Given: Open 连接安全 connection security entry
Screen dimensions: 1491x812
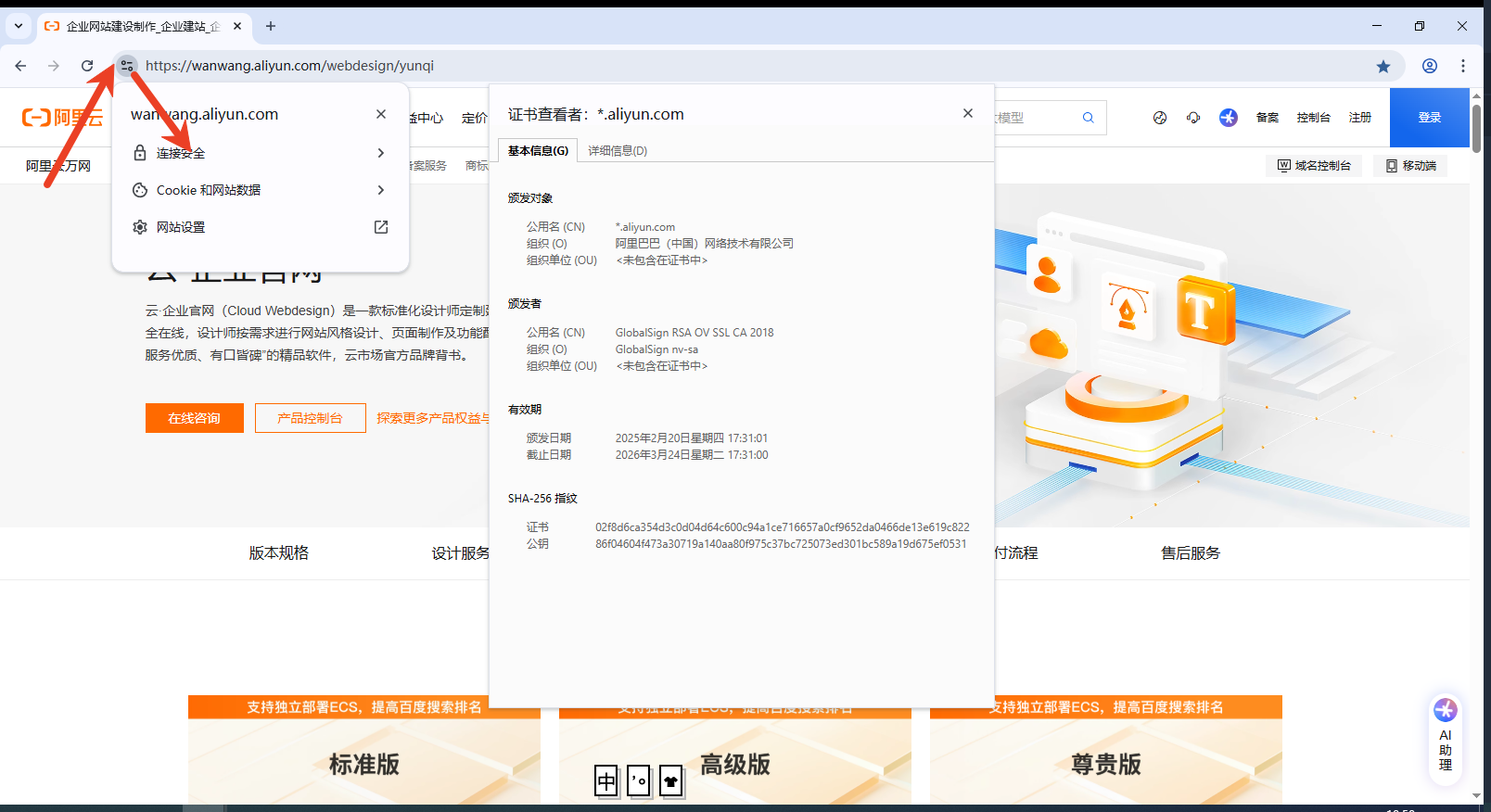Looking at the screenshot, I should point(260,153).
